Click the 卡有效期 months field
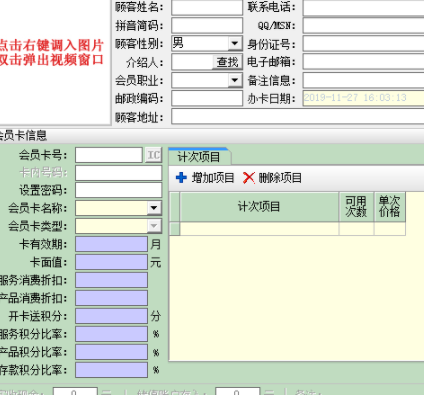Image resolution: width=424 pixels, height=395 pixels. click(x=112, y=244)
